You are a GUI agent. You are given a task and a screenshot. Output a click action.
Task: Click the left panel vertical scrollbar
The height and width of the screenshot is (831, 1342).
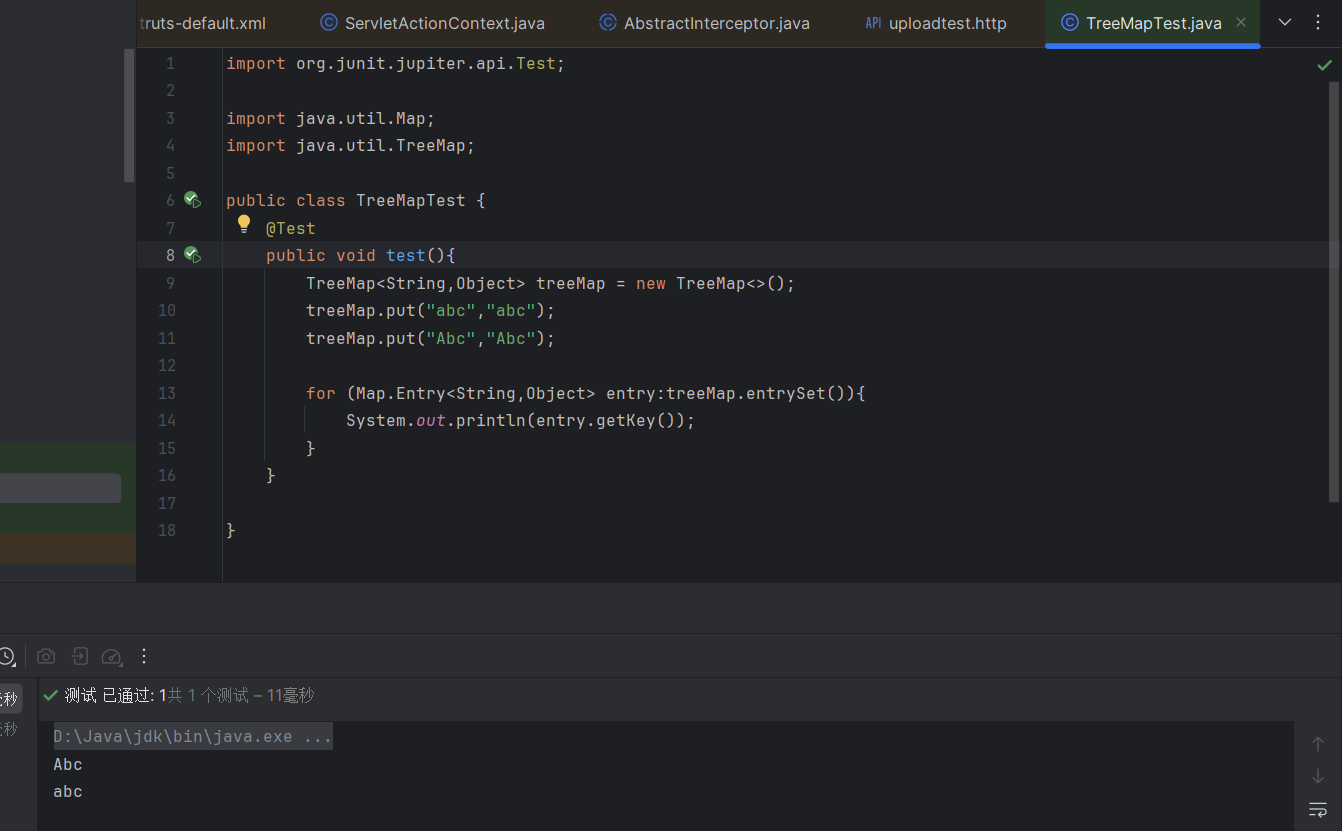point(129,115)
